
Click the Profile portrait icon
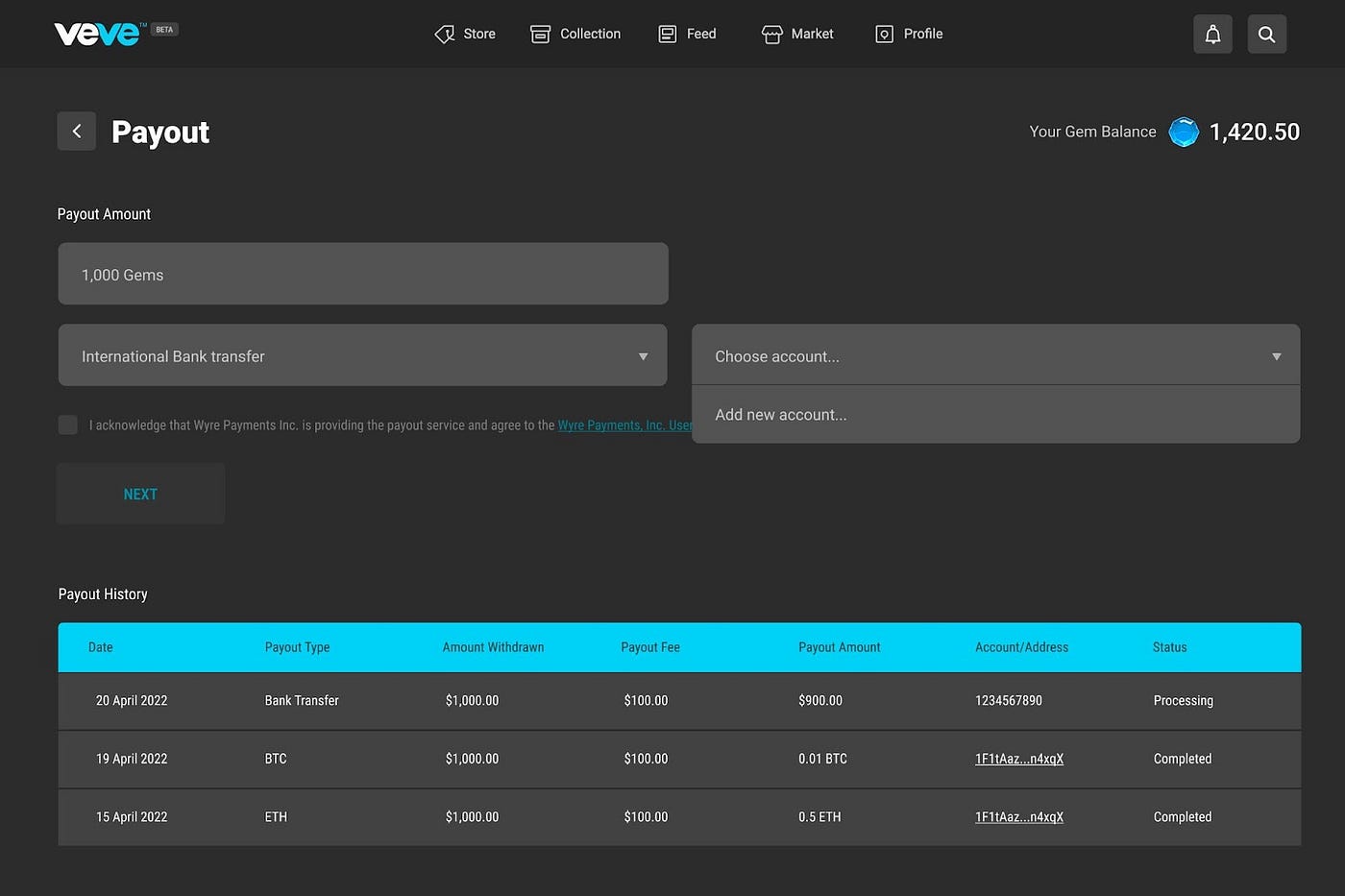pyautogui.click(x=885, y=35)
